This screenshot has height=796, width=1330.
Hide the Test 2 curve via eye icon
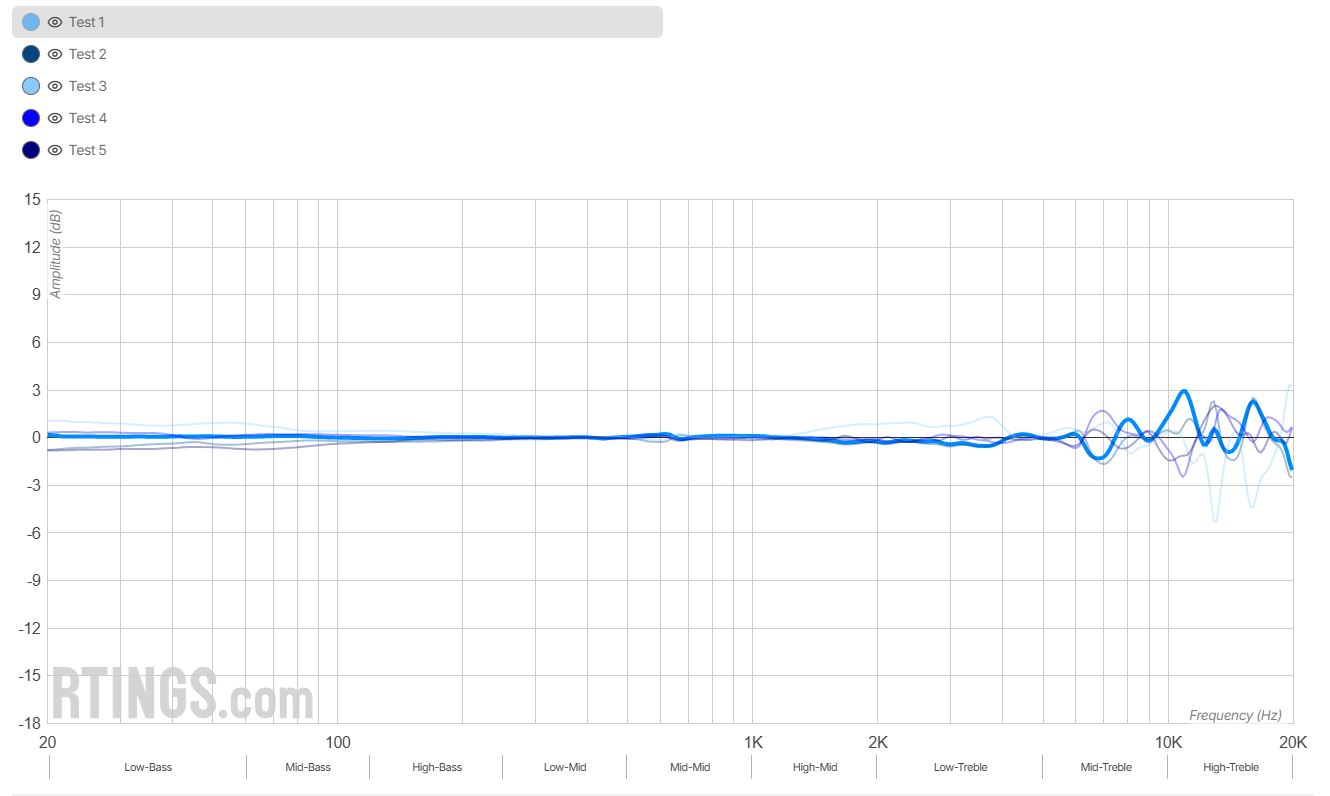[55, 54]
